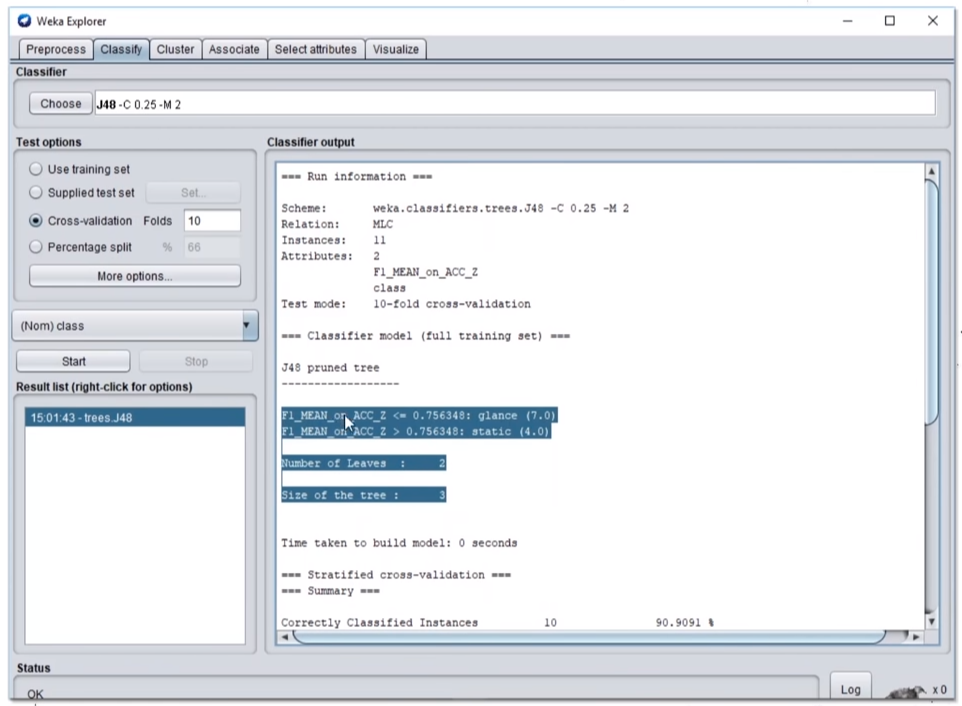Go to Select attributes tab
Viewport: 962px width, 706px height.
tap(316, 49)
